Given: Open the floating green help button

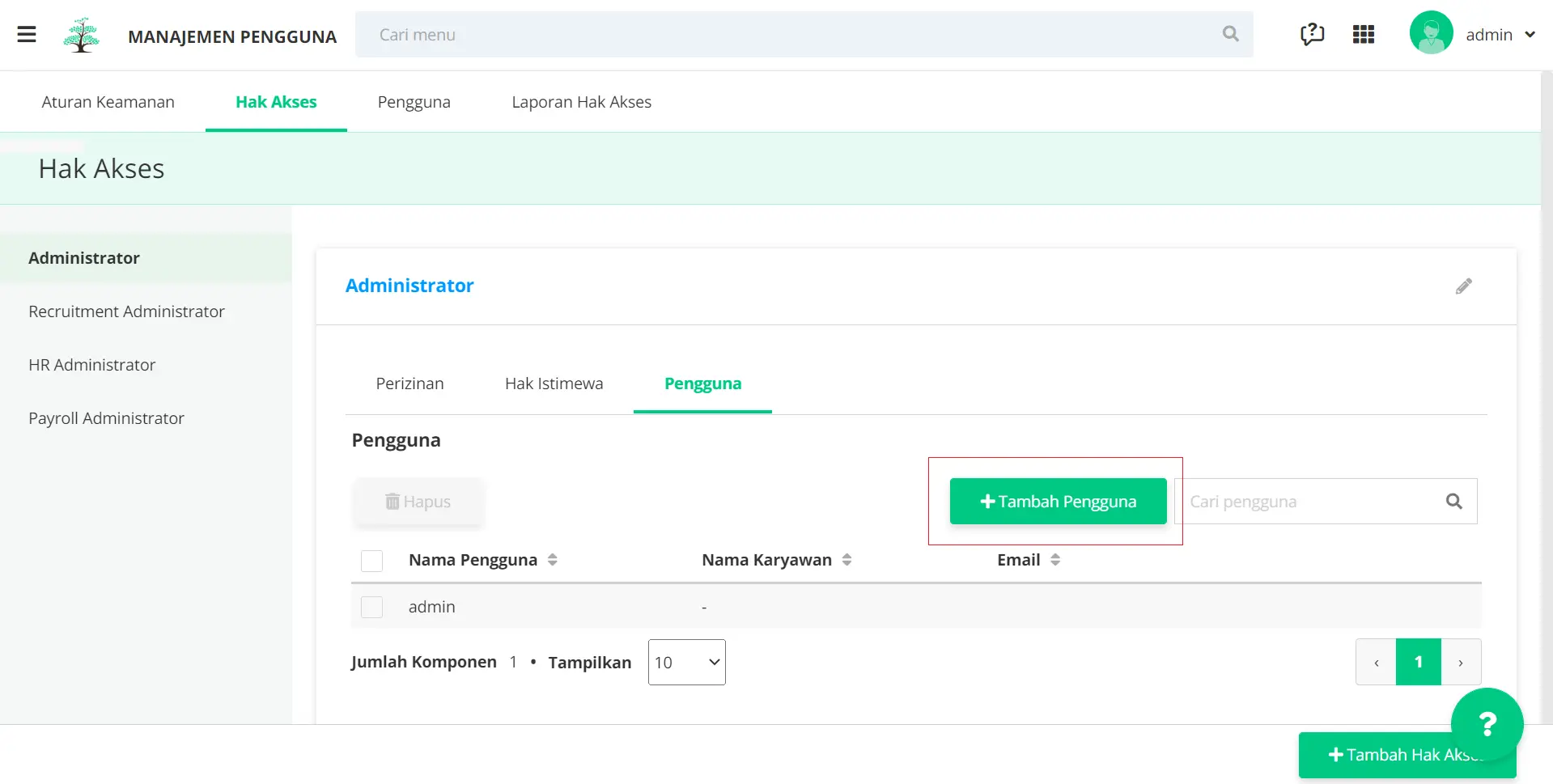Looking at the screenshot, I should 1487,723.
